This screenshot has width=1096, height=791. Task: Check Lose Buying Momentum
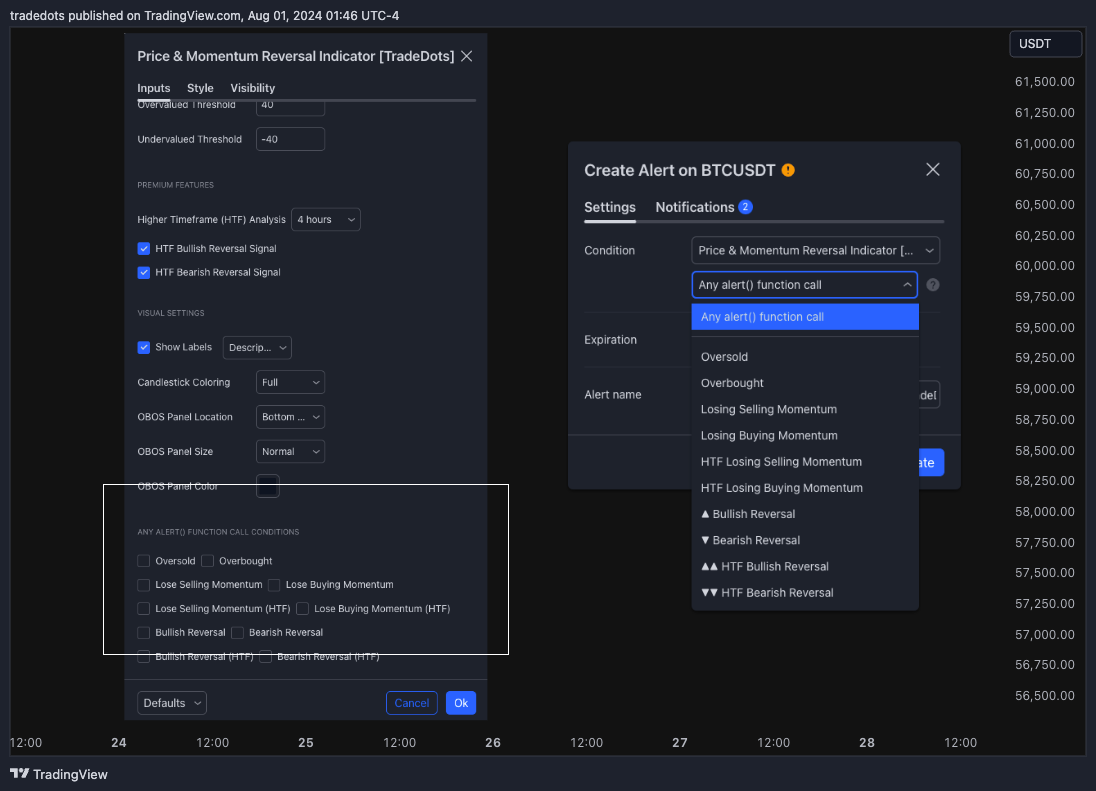click(274, 585)
